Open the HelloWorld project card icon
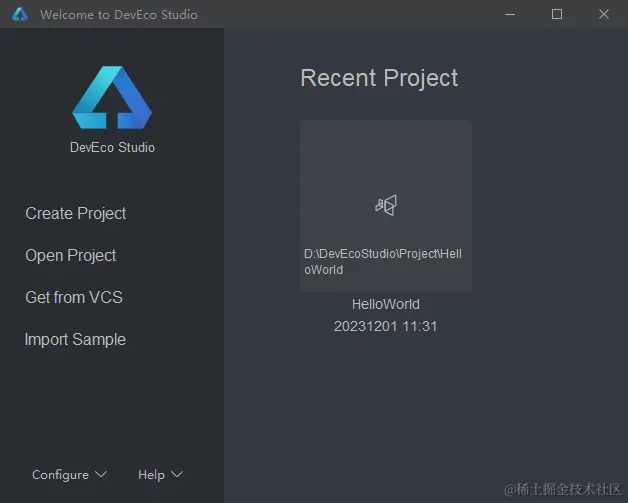The height and width of the screenshot is (503, 628). (386, 205)
